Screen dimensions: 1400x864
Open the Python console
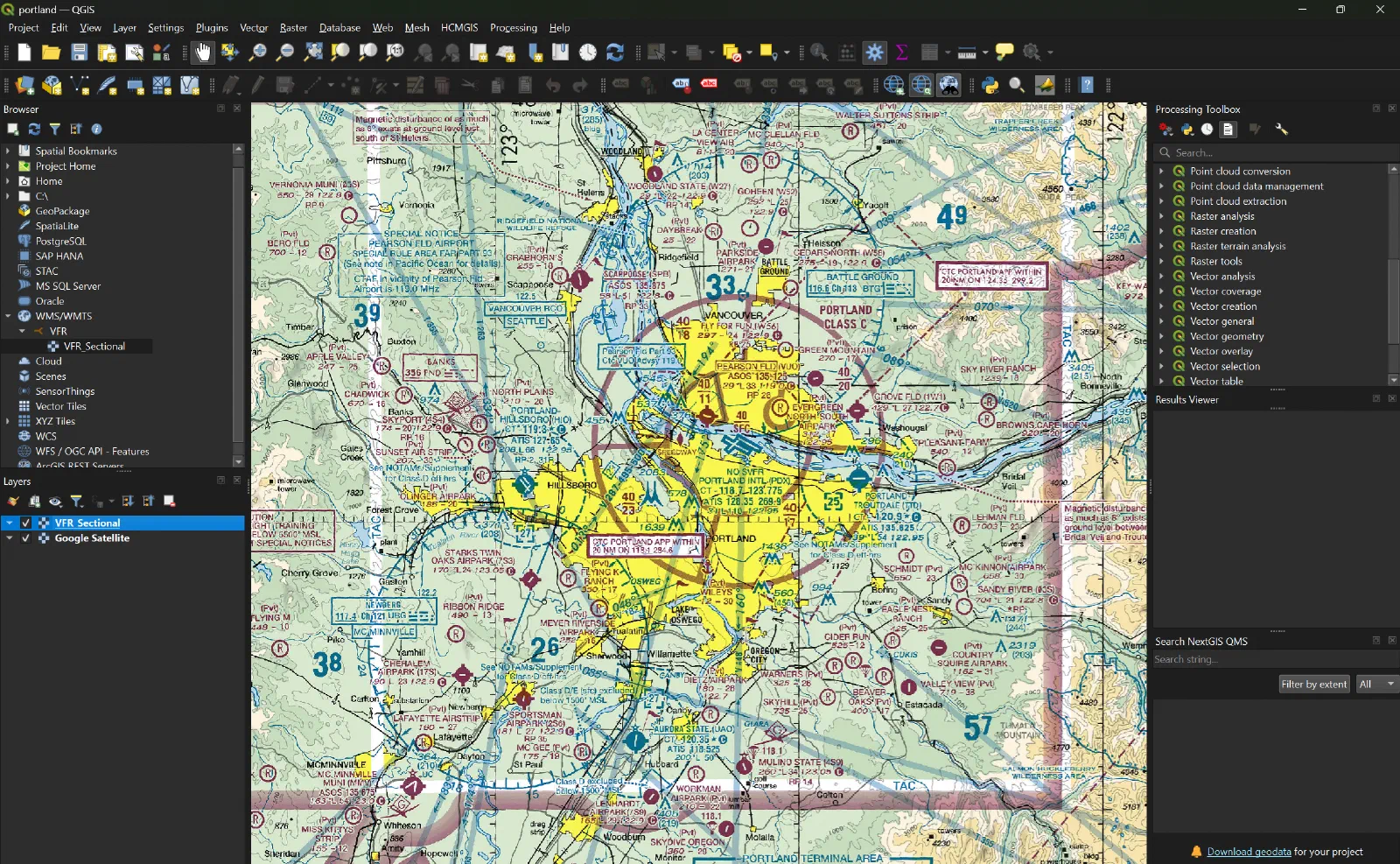tap(990, 85)
